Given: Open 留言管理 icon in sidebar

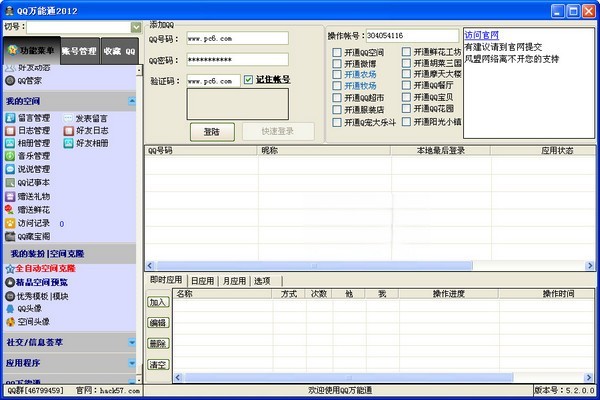Looking at the screenshot, I should click(10, 117).
